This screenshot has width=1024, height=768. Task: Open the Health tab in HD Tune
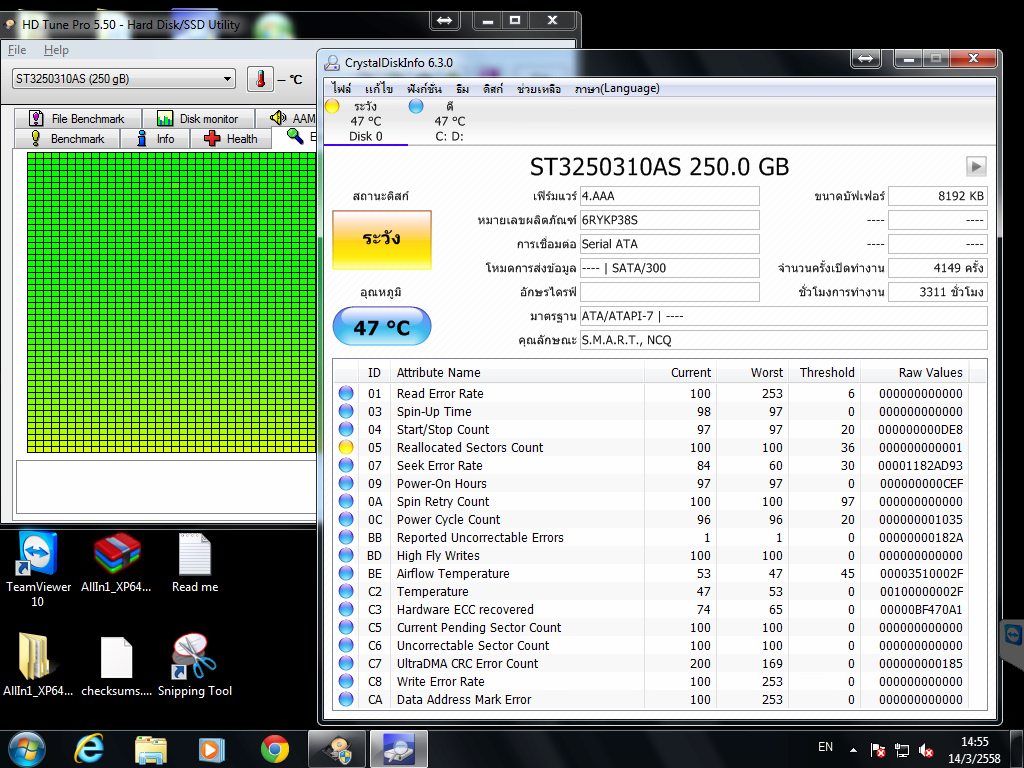coord(231,138)
